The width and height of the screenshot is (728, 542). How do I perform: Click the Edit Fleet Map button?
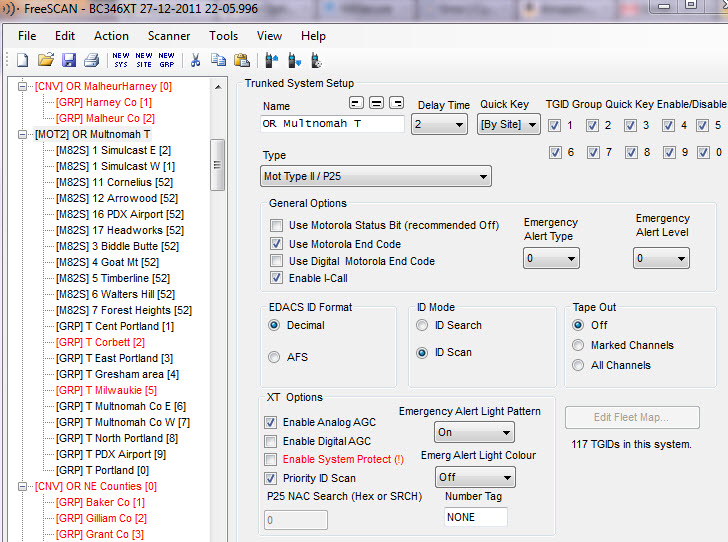coord(632,418)
